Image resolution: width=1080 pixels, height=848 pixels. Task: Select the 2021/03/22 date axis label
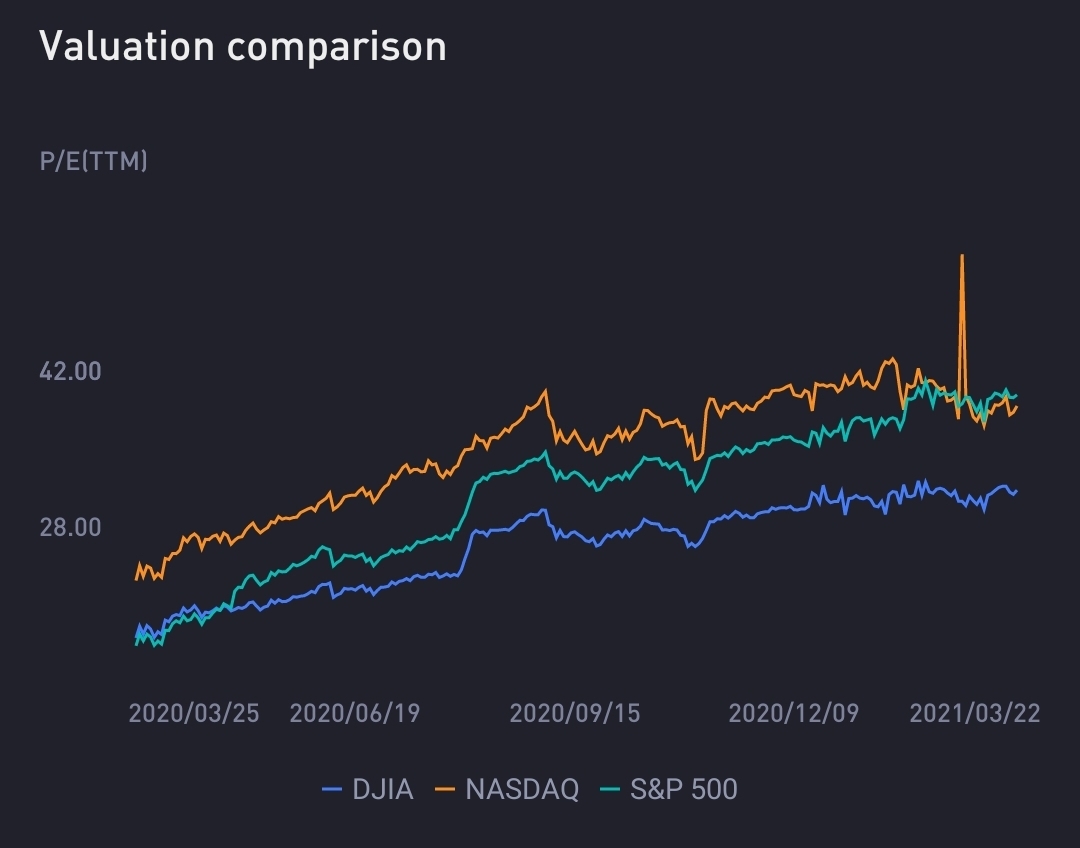pos(975,713)
